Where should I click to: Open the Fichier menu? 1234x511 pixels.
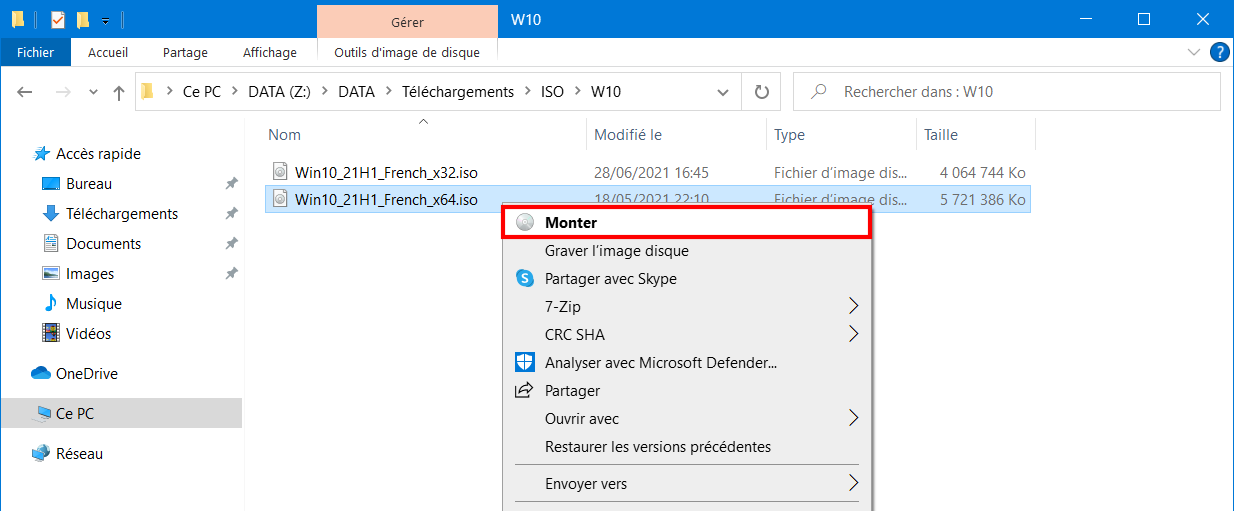[x=35, y=53]
